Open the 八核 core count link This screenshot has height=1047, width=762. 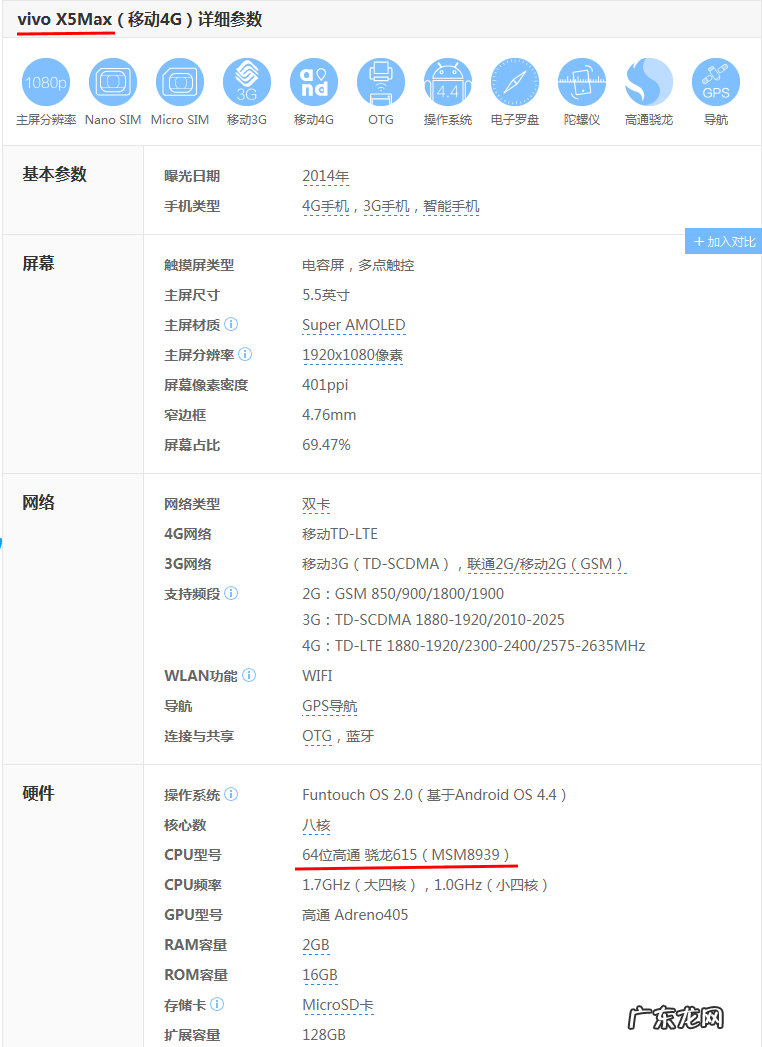316,825
